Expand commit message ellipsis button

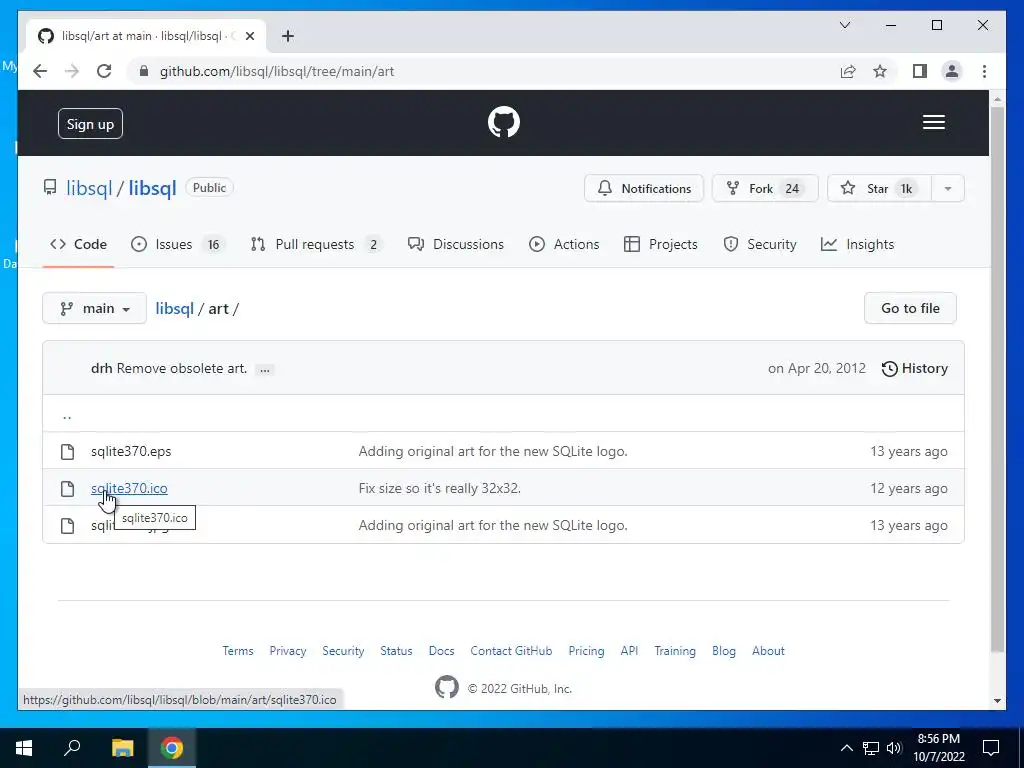pyautogui.click(x=264, y=370)
